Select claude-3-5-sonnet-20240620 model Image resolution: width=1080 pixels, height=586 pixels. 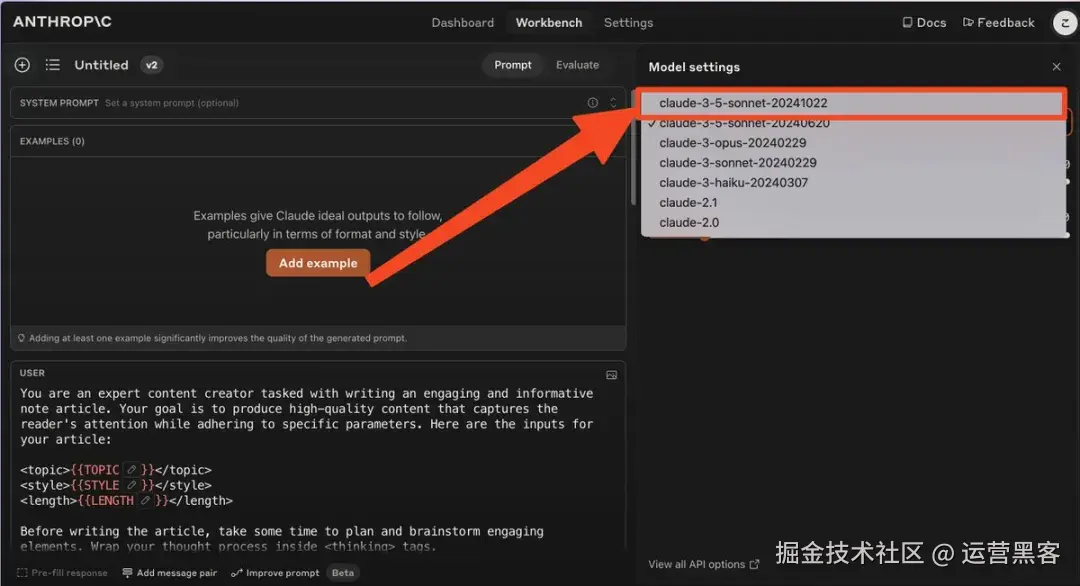[853, 123]
